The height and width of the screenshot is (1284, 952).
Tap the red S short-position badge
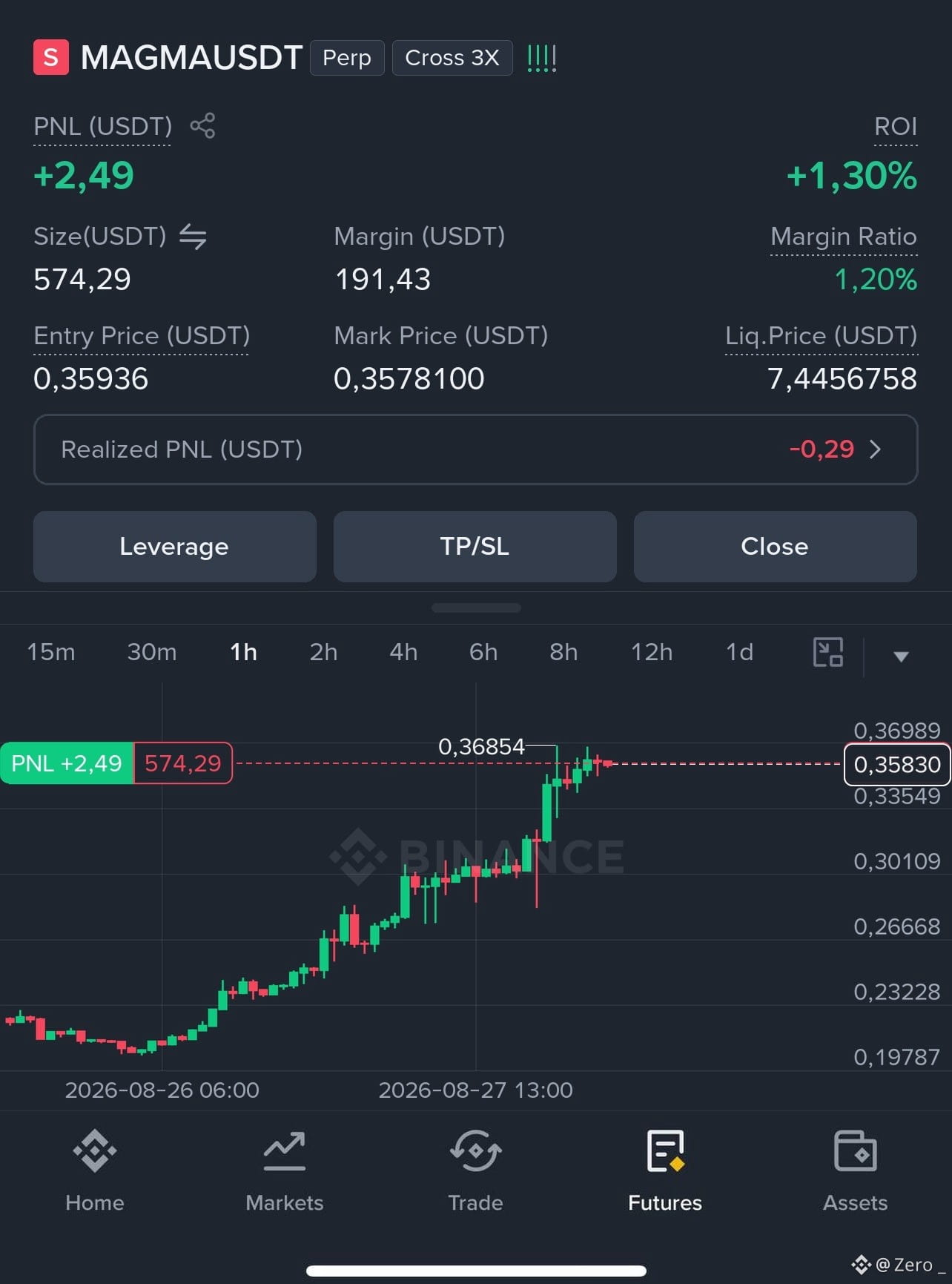[x=51, y=57]
